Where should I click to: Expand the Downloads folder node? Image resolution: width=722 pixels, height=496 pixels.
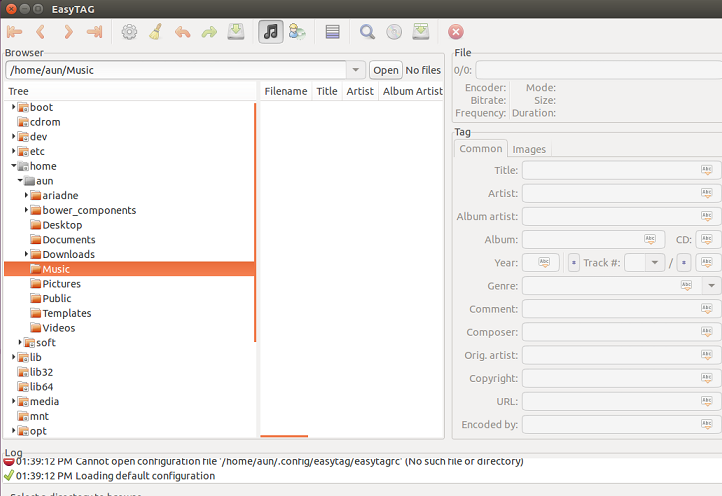click(x=26, y=254)
